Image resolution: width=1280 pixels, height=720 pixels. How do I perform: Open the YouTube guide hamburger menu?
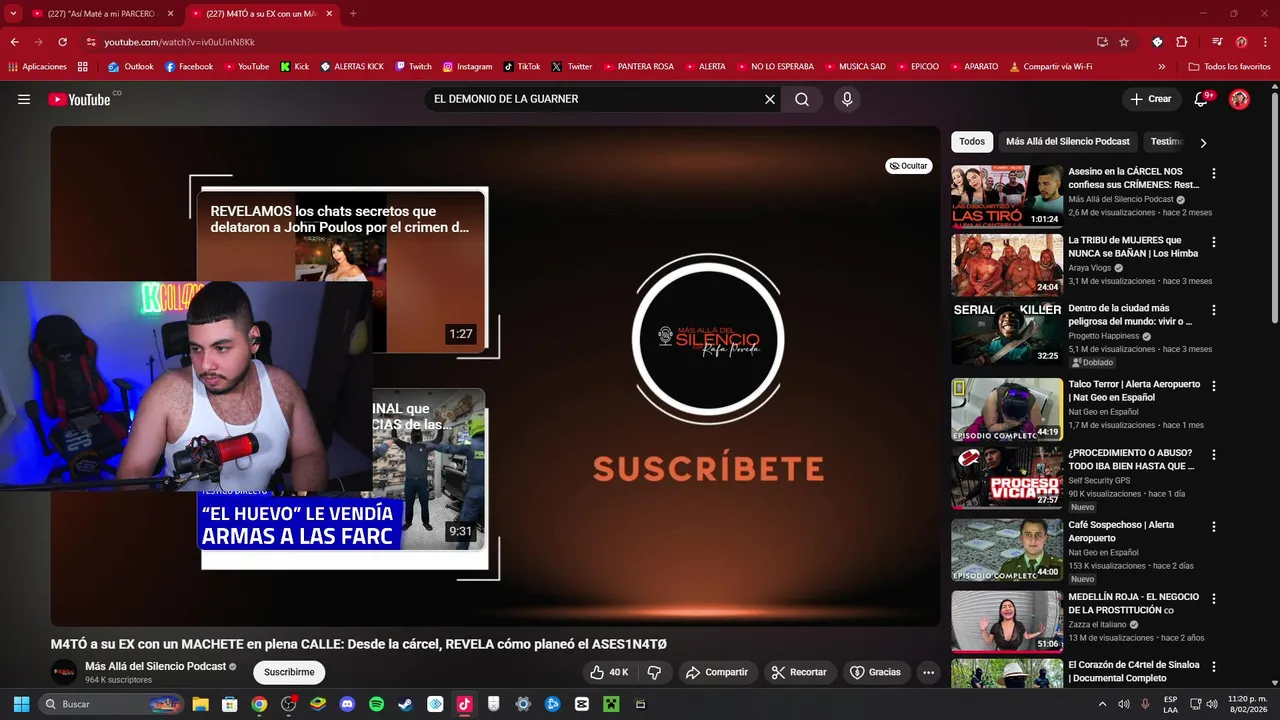pos(24,99)
